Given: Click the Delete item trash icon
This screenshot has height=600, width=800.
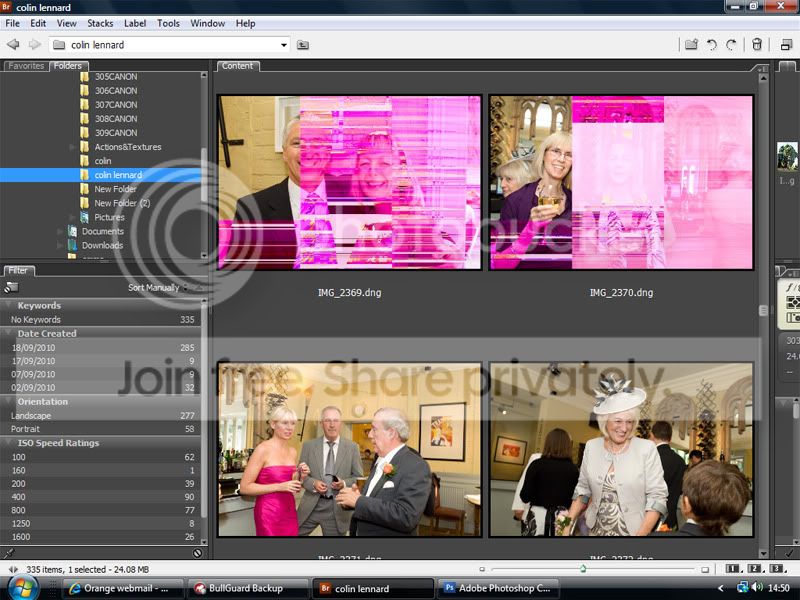Looking at the screenshot, I should click(757, 44).
